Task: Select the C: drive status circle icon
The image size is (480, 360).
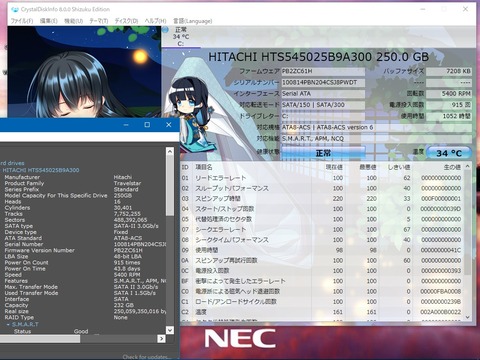Action: tap(165, 30)
